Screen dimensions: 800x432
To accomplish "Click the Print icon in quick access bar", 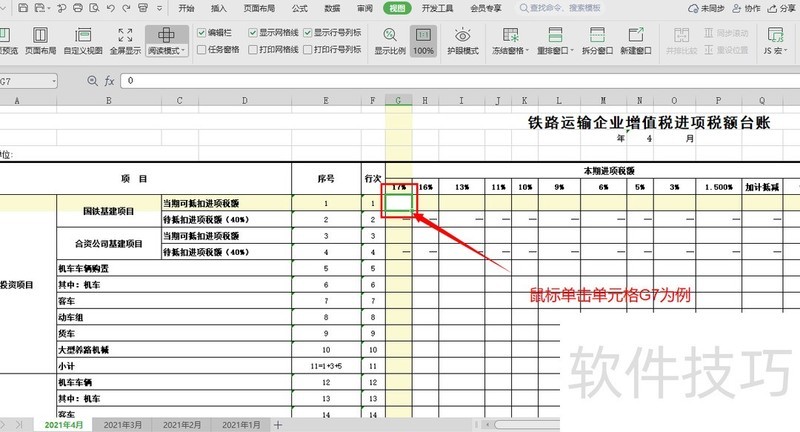I will tap(78, 8).
